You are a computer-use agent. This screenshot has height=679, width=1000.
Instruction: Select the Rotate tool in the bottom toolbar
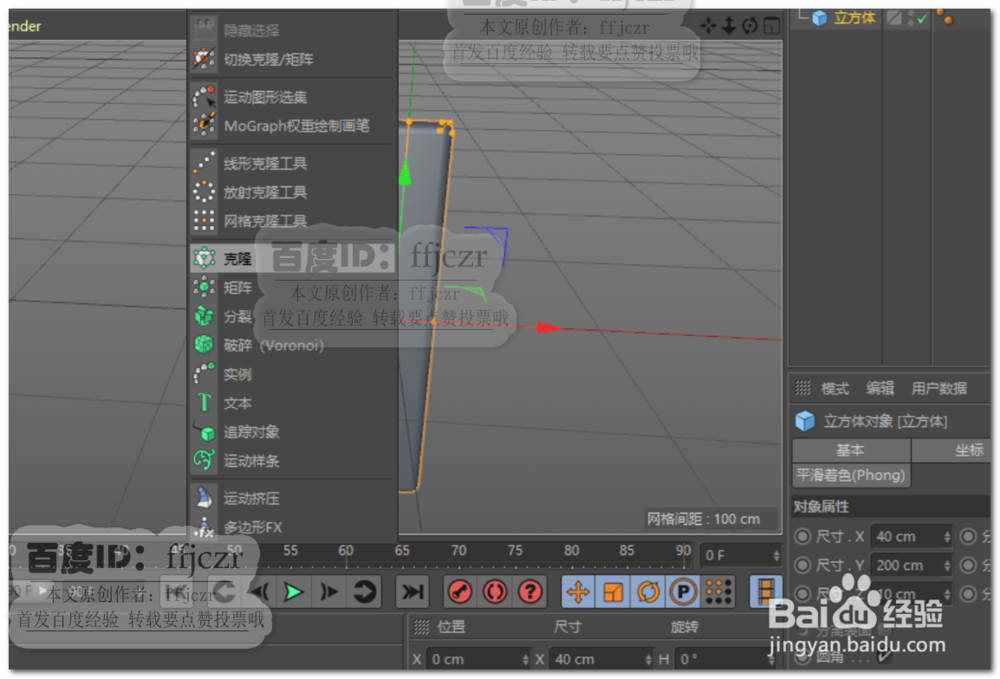tap(648, 592)
